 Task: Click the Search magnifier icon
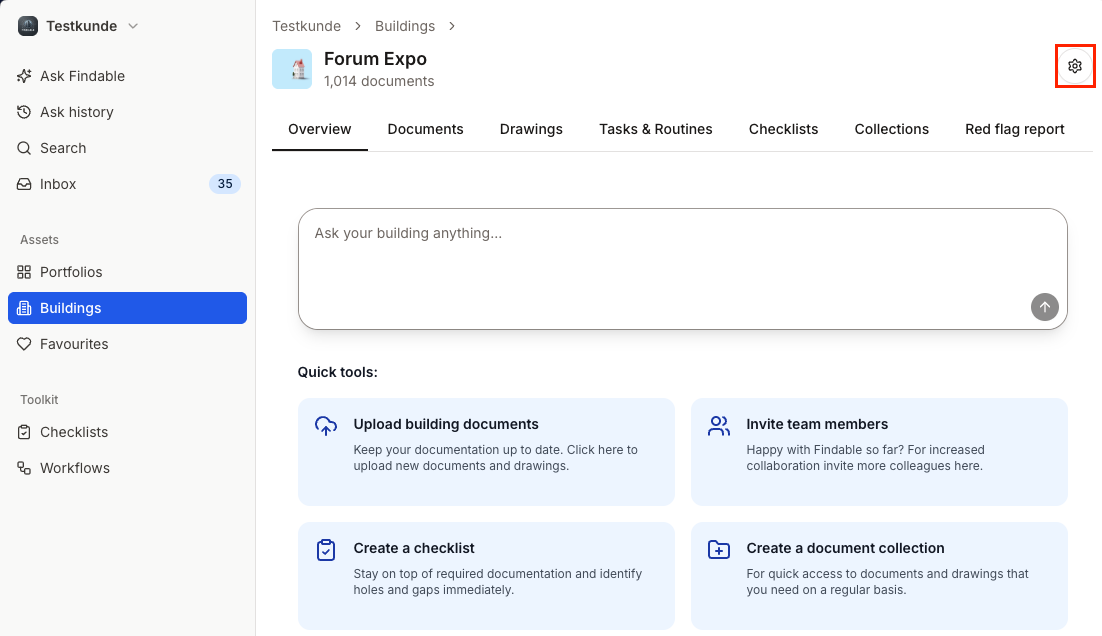[x=22, y=147]
